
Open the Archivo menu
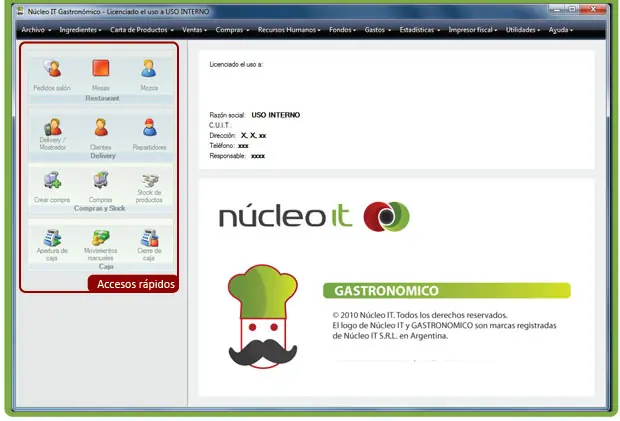36,30
